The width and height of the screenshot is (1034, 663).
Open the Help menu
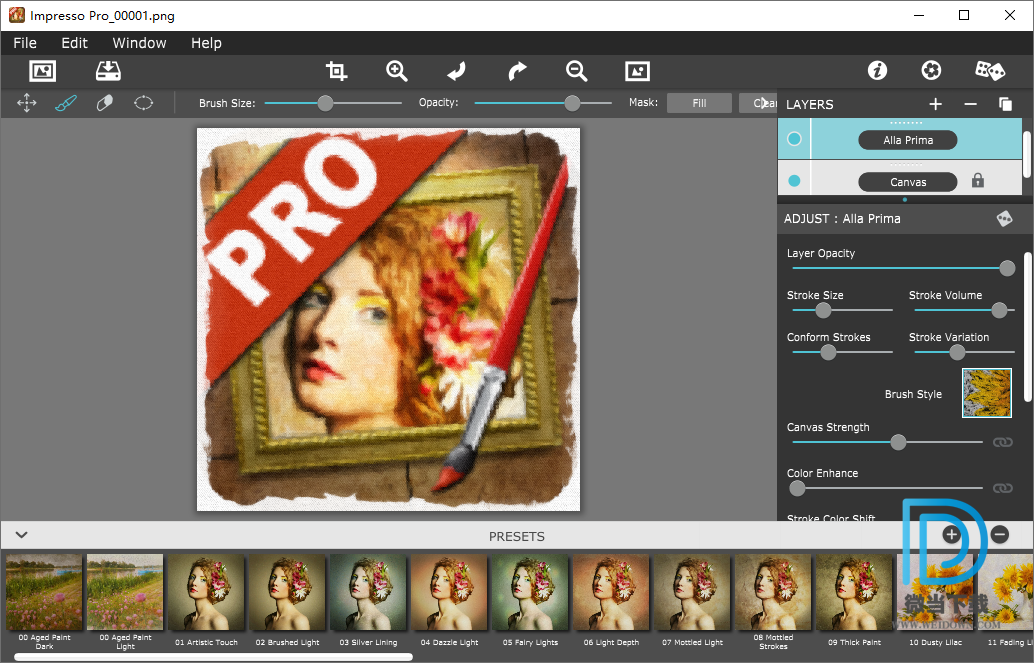pyautogui.click(x=206, y=43)
